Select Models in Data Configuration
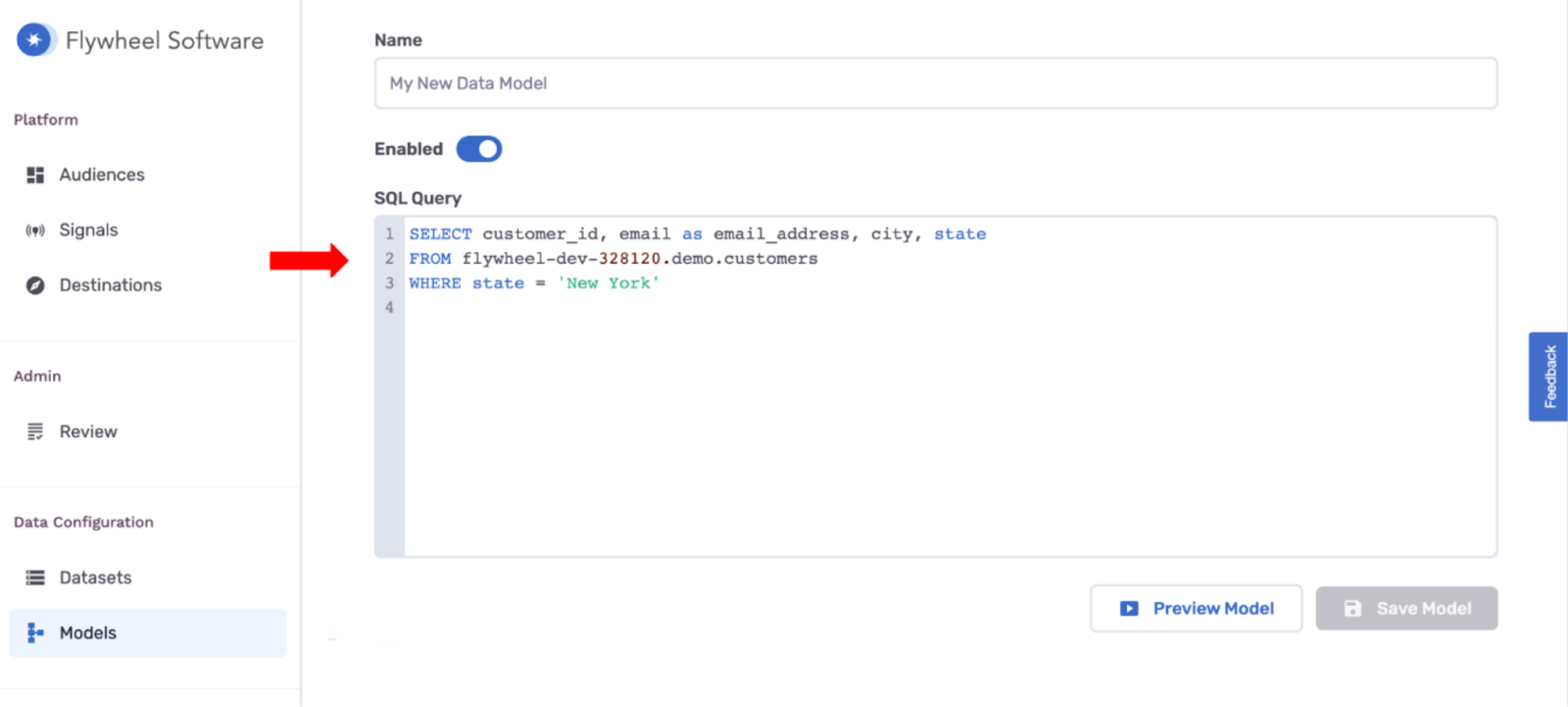 click(x=148, y=633)
